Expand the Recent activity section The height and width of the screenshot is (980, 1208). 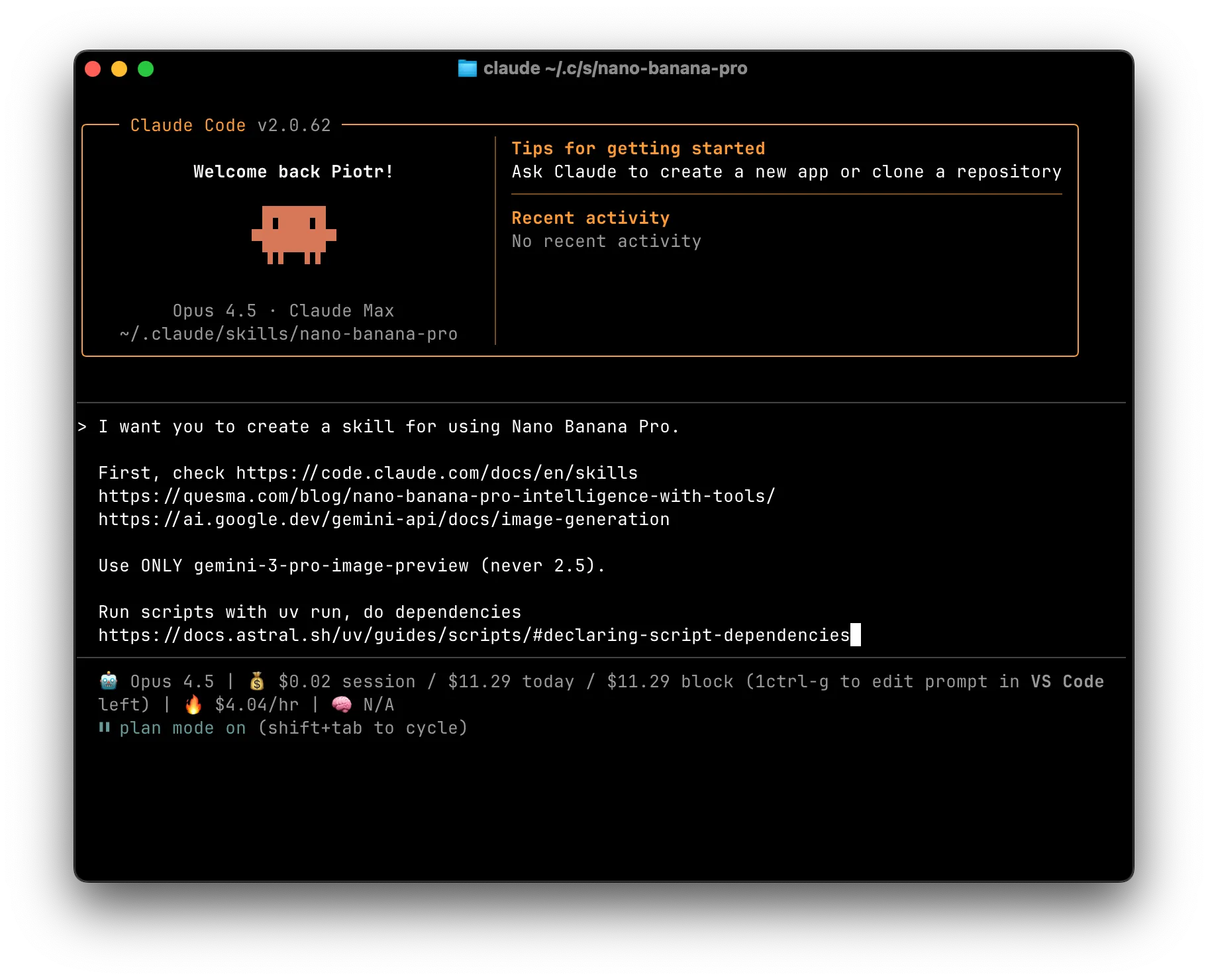[x=590, y=218]
